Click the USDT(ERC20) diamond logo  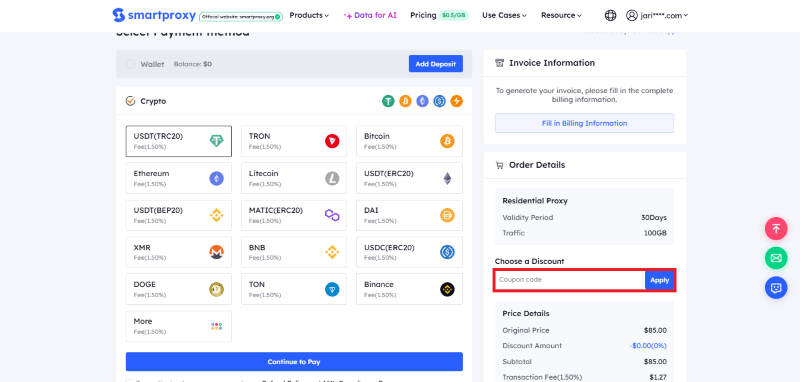pyautogui.click(x=447, y=179)
